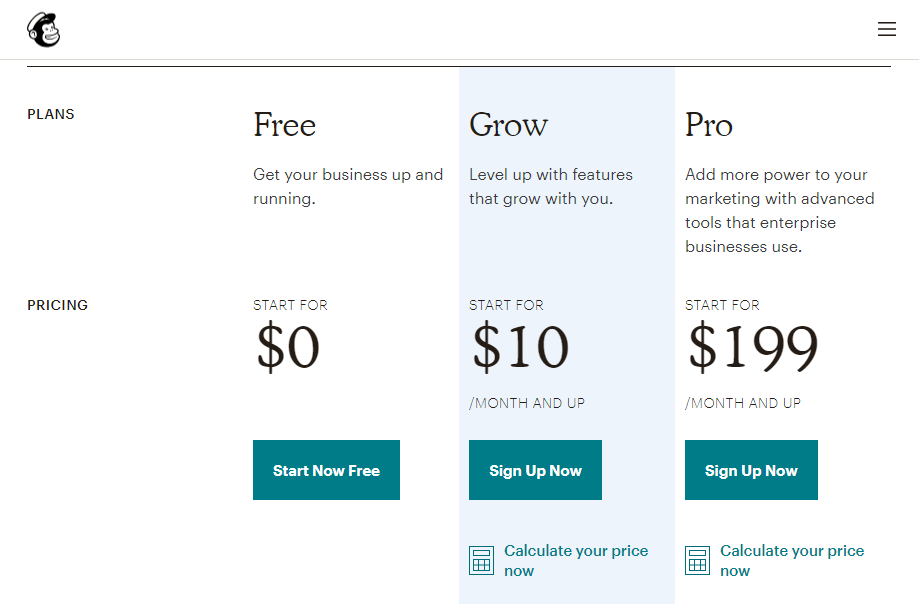Viewport: 919px width, 604px height.
Task: Click the $0 price of Free plan
Action: click(288, 347)
